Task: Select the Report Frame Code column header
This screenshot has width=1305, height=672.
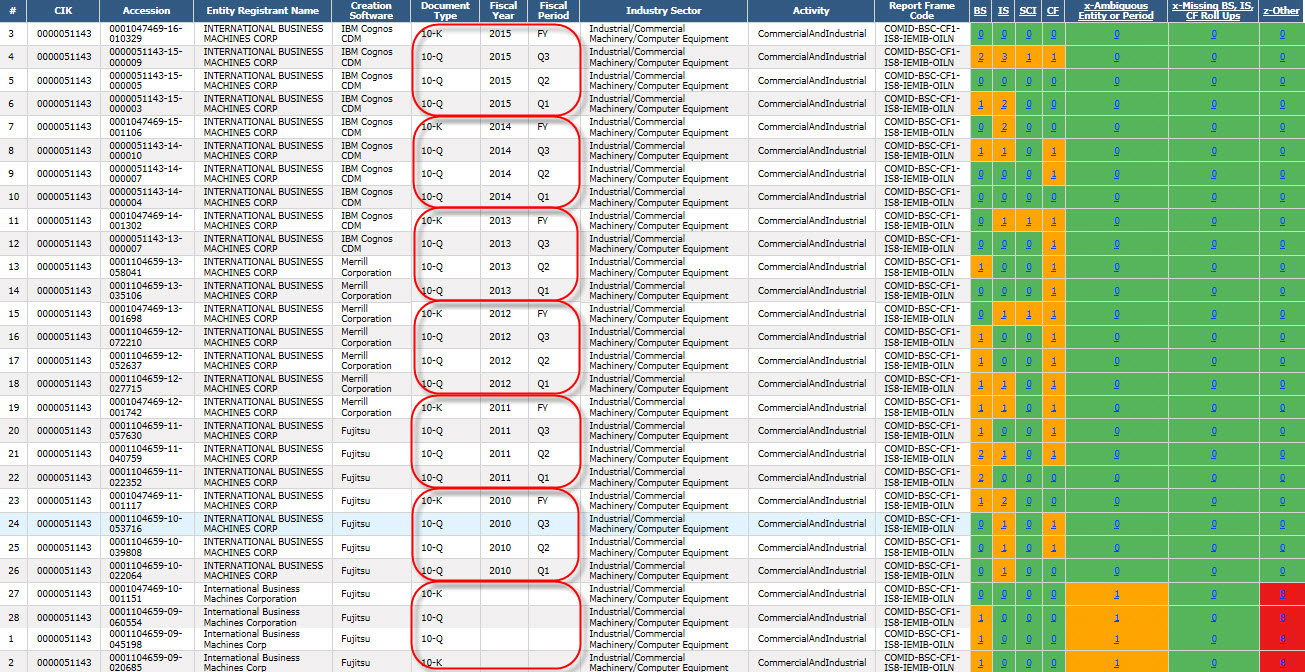Action: 922,11
